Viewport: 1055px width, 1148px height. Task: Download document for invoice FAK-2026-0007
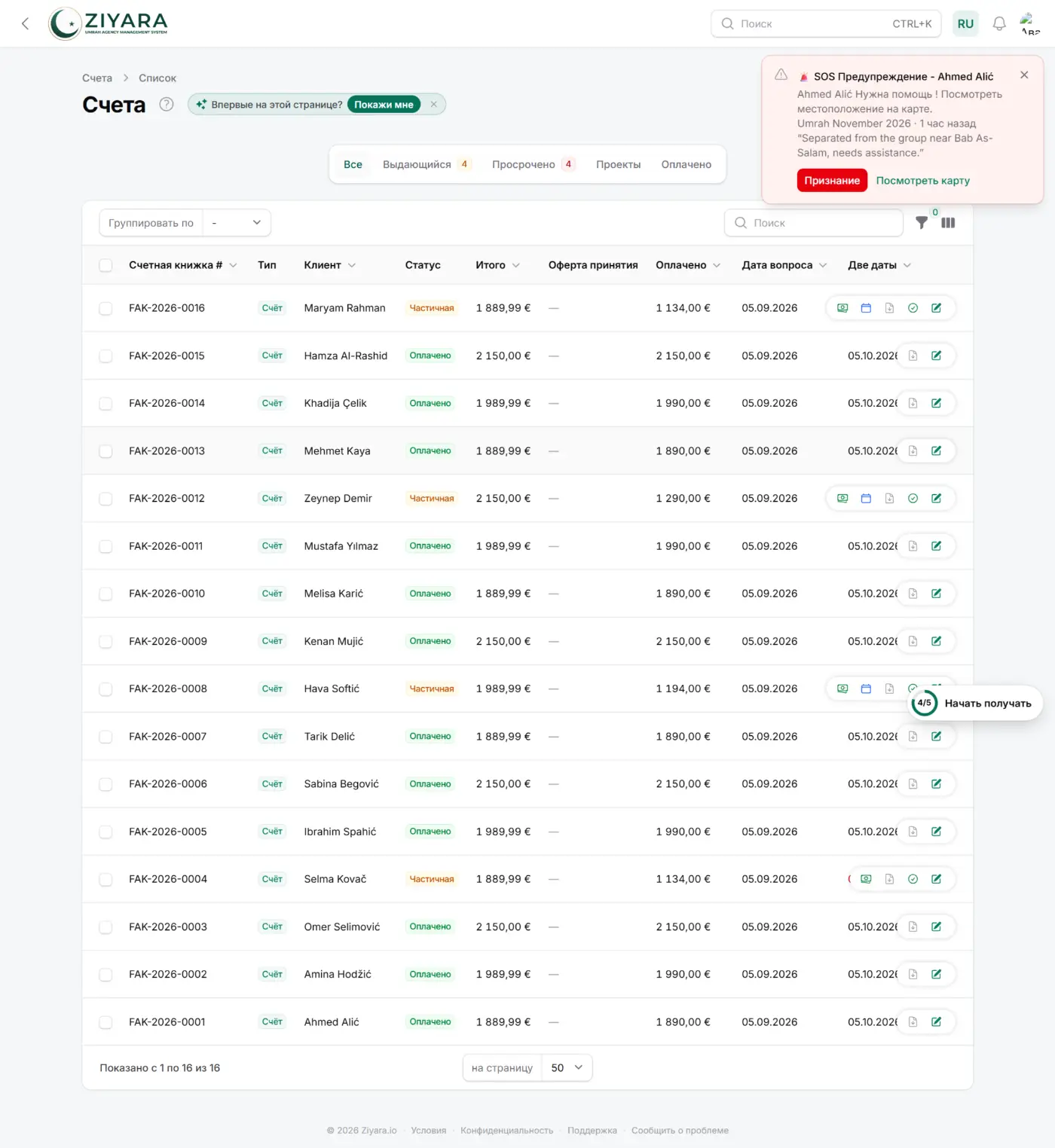(x=913, y=736)
